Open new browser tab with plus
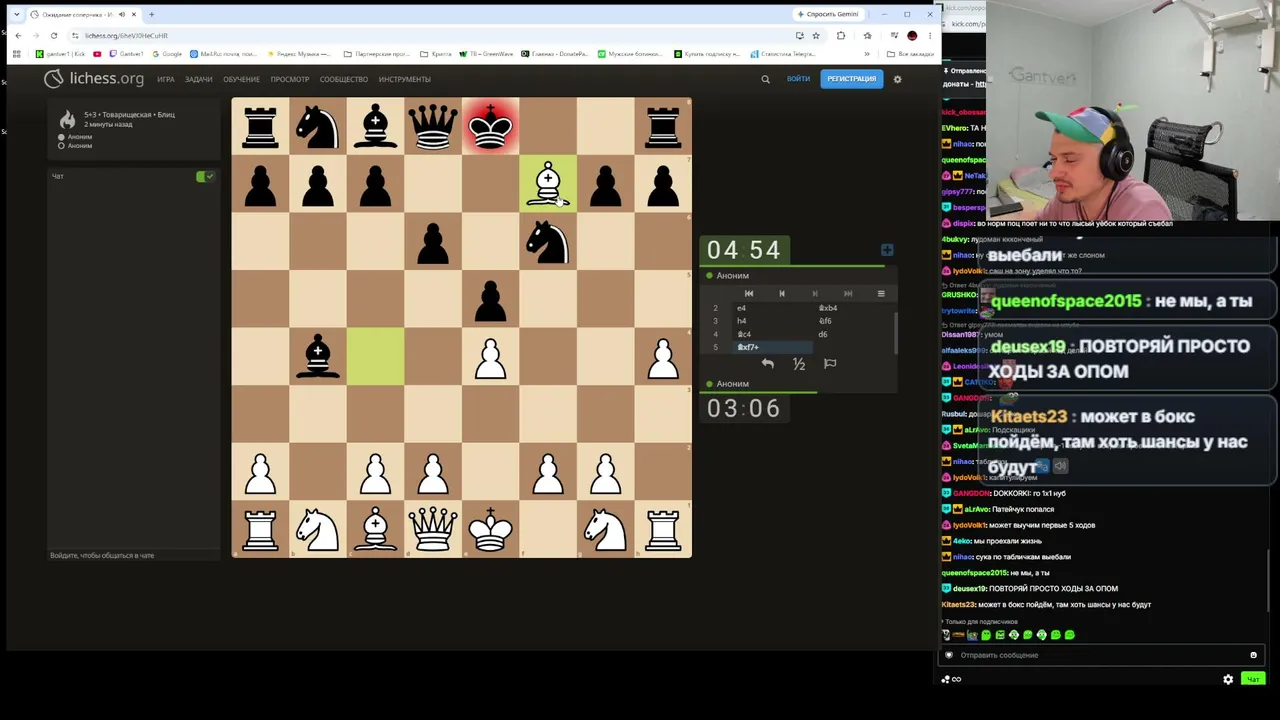This screenshot has width=1280, height=720. 151,14
